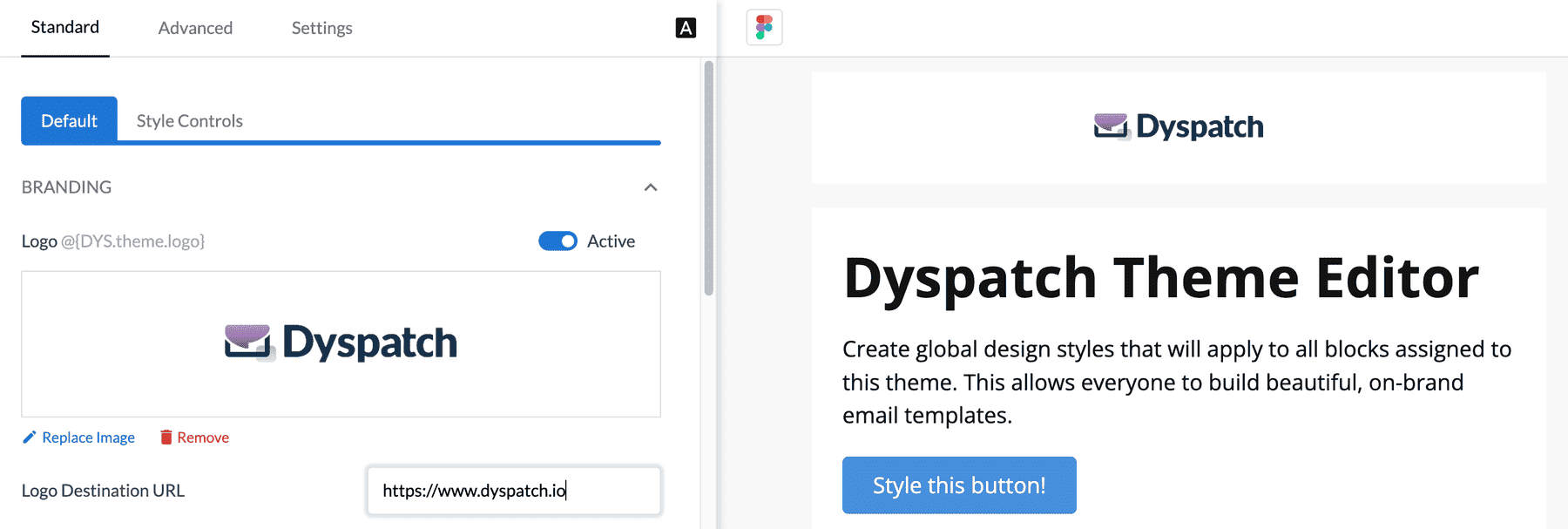
Task: Click the accessibility 'A' icon
Action: coord(686,28)
